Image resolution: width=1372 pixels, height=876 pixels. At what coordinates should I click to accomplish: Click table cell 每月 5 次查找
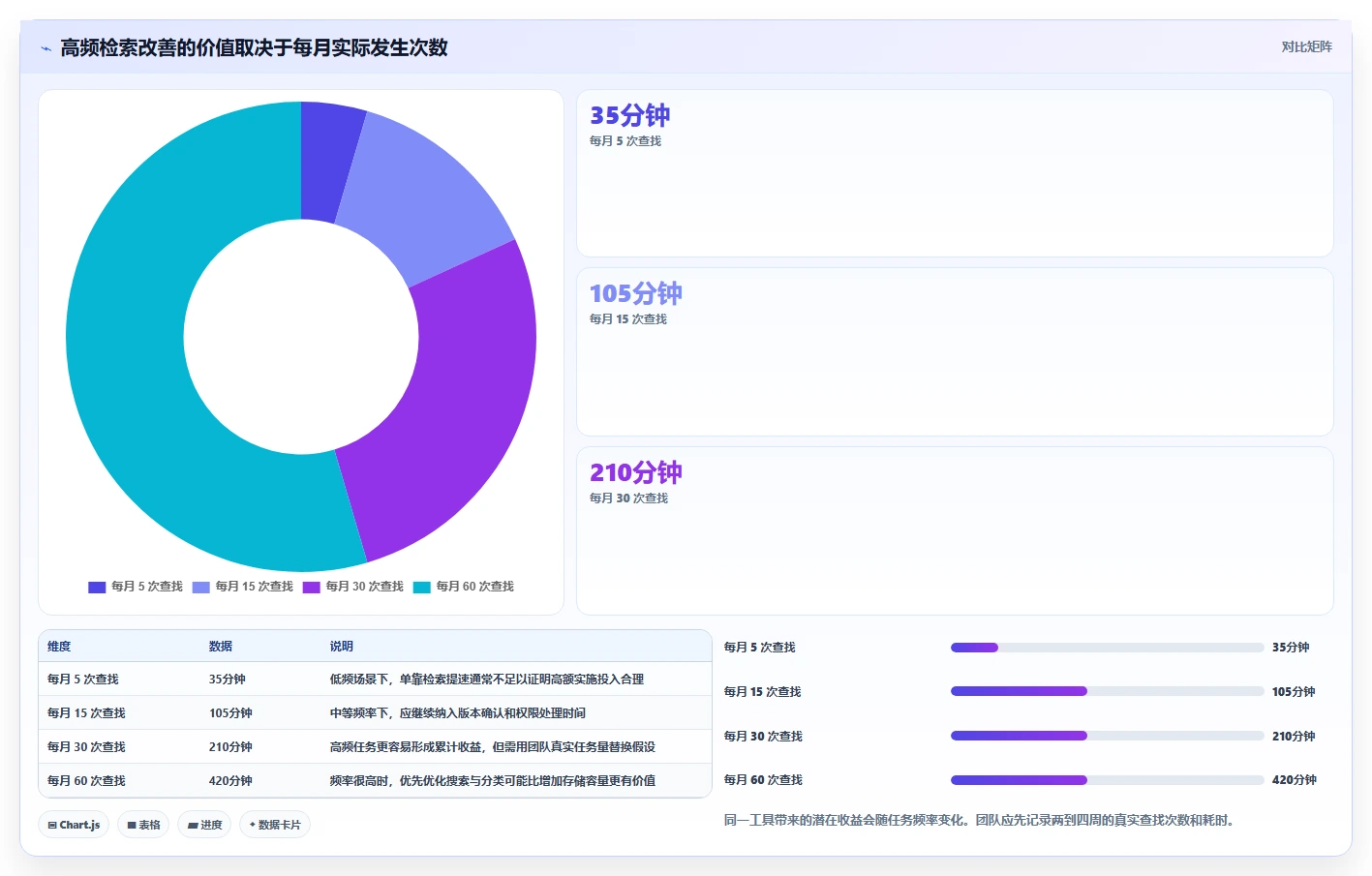tap(83, 680)
